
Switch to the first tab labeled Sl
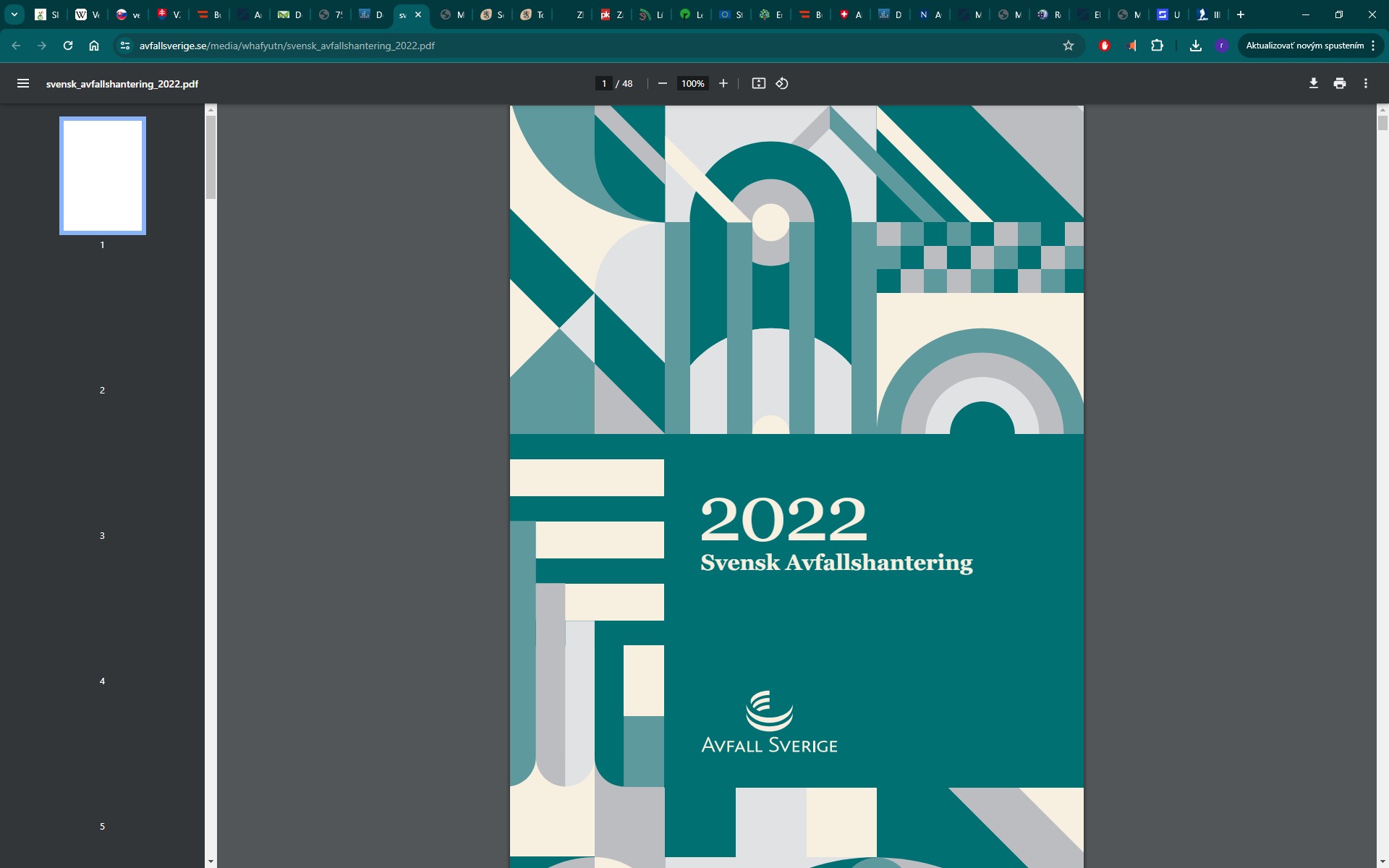click(x=48, y=14)
